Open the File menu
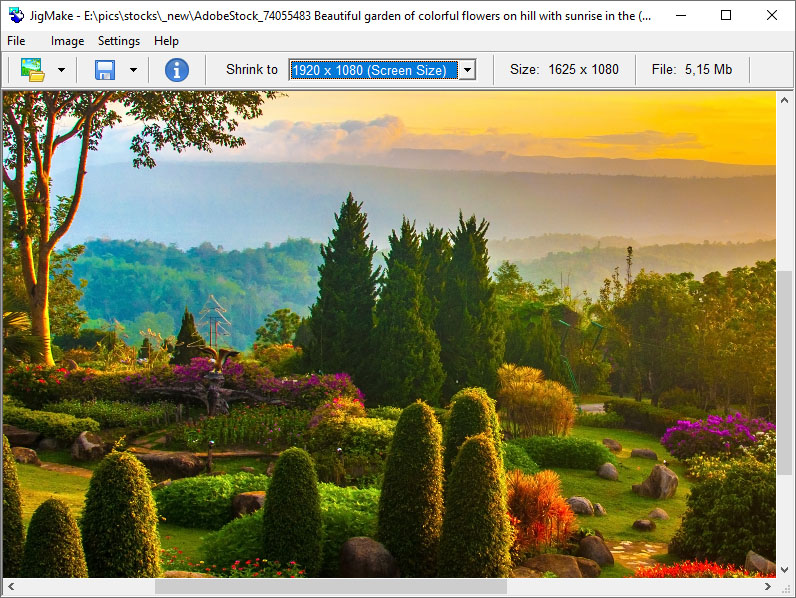 [16, 41]
